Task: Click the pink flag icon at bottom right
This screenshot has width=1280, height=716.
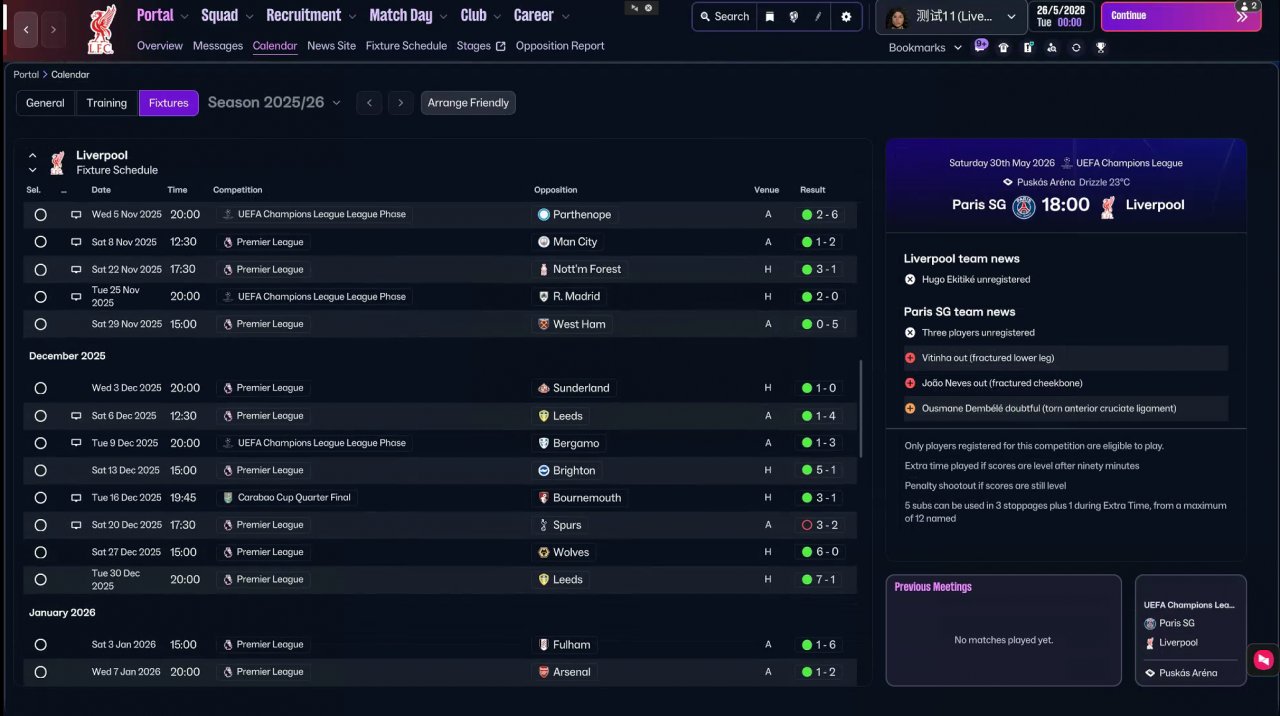Action: tap(1263, 659)
